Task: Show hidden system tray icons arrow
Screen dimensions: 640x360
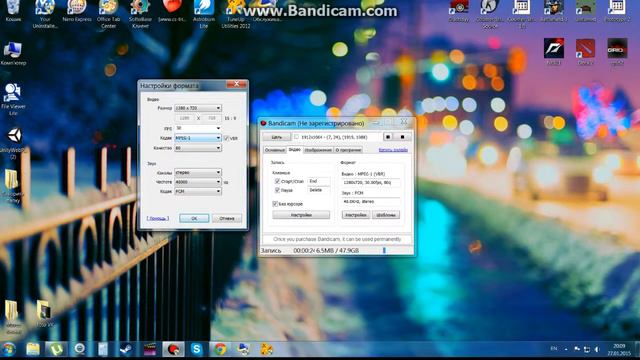Action: click(x=566, y=349)
